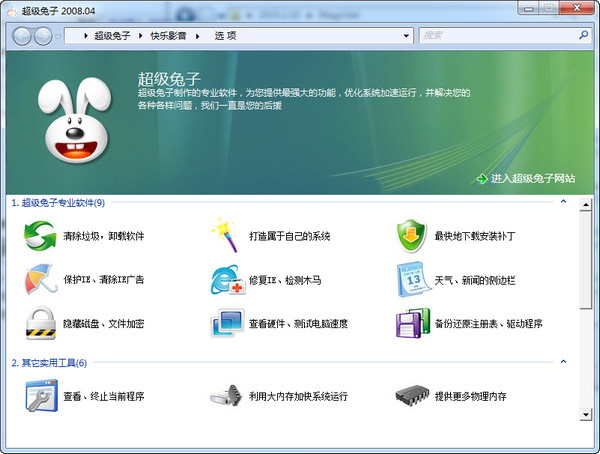600x454 pixels.
Task: Click the padlock disk hiding icon
Action: pyautogui.click(x=41, y=323)
